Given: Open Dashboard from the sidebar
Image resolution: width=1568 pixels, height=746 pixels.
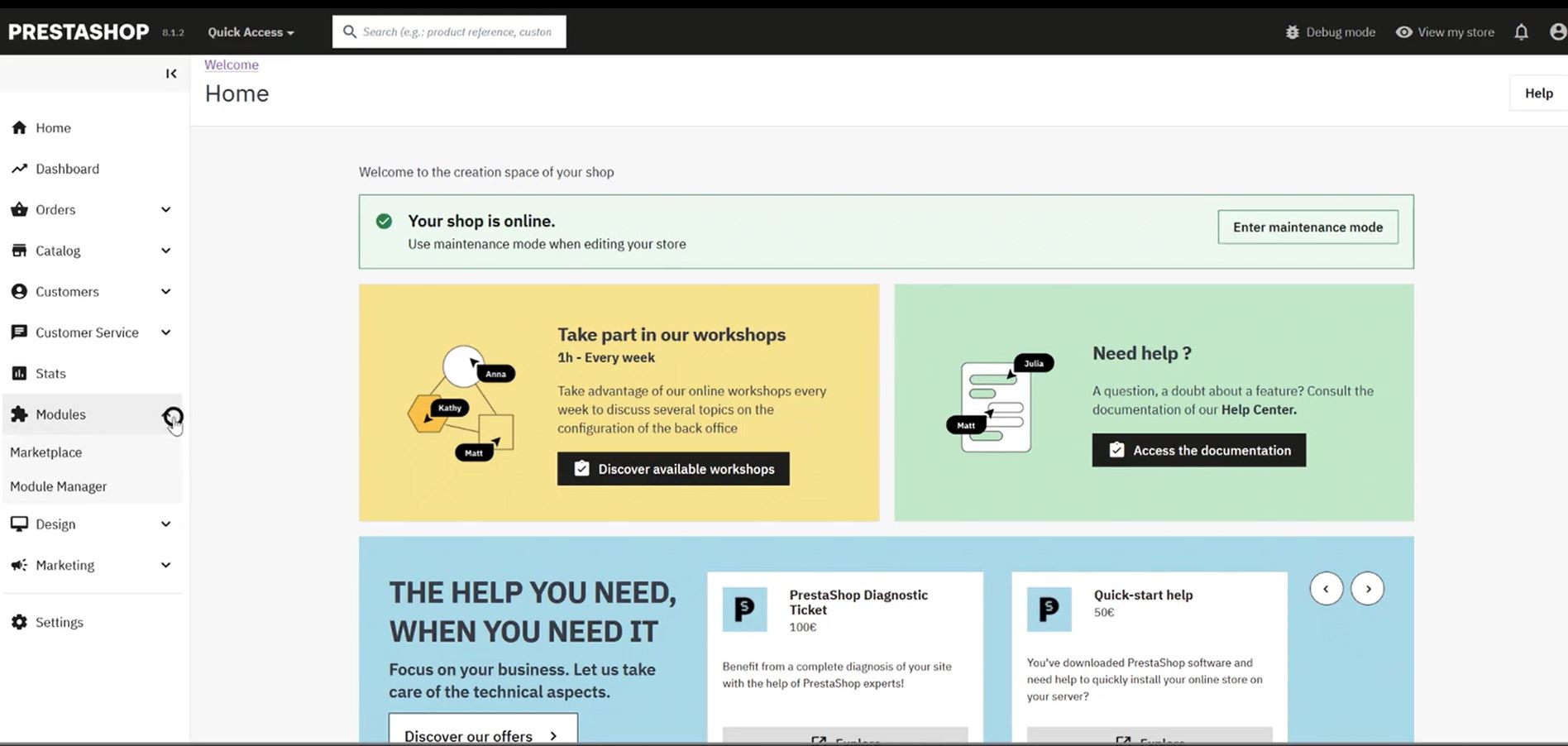Looking at the screenshot, I should [67, 169].
